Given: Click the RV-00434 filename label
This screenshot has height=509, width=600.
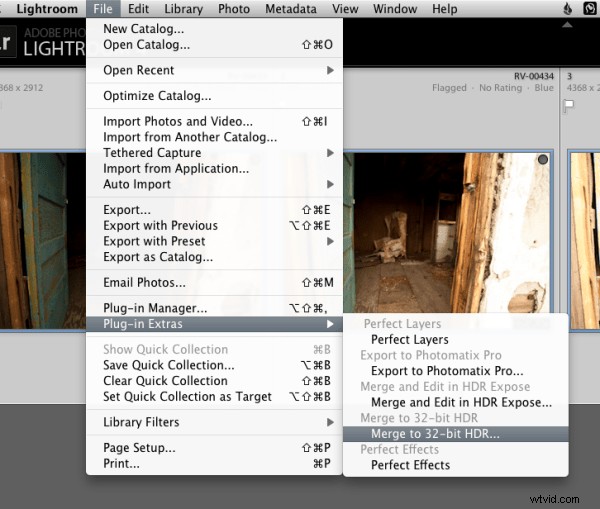Looking at the screenshot, I should pyautogui.click(x=534, y=76).
